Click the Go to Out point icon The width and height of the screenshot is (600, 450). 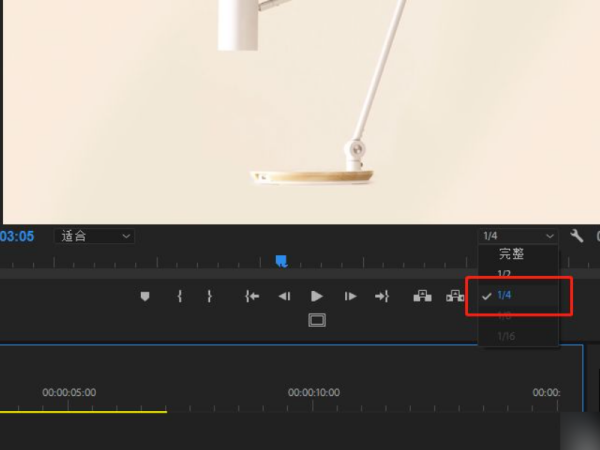point(381,296)
